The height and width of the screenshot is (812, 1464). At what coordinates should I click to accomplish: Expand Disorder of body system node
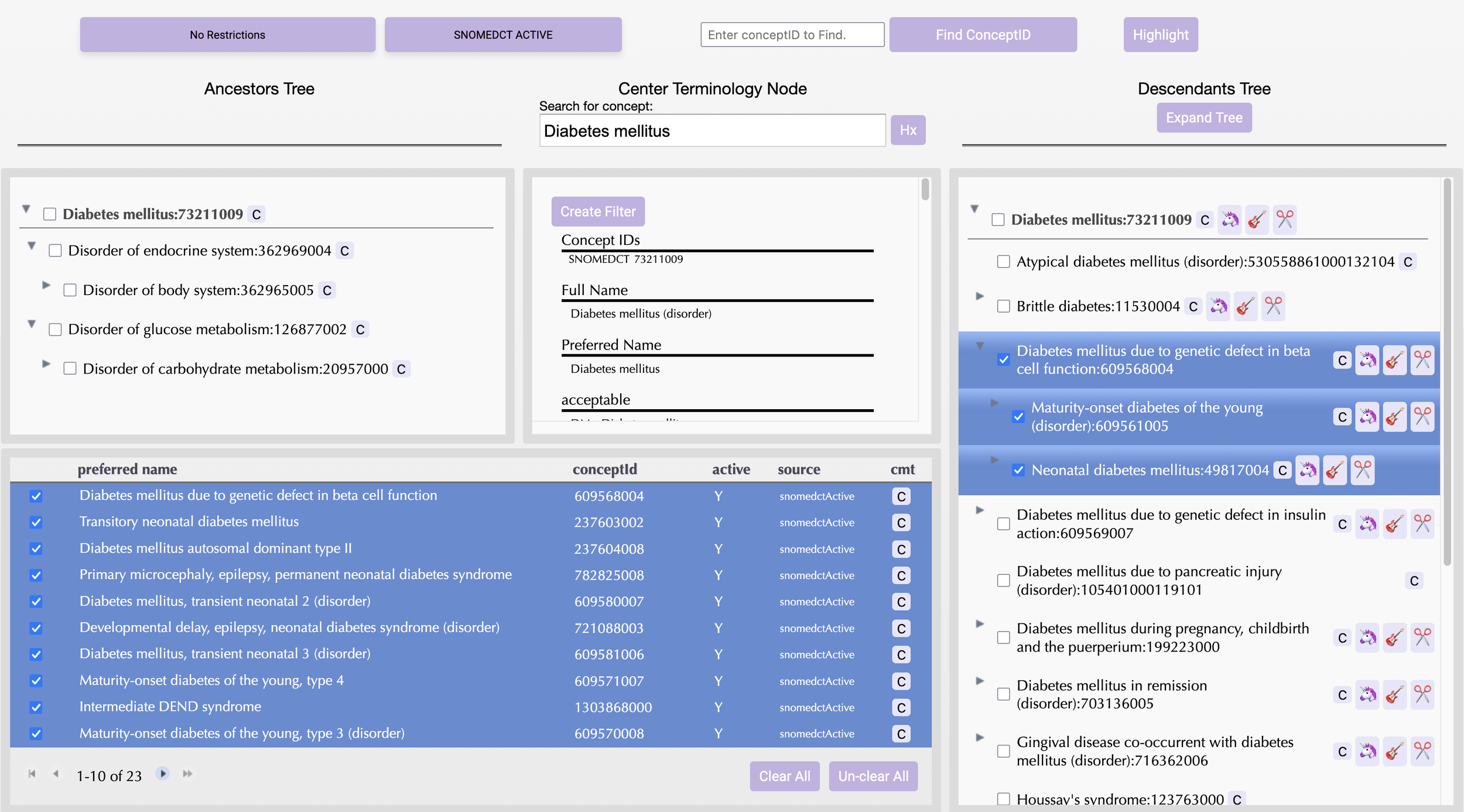(46, 285)
